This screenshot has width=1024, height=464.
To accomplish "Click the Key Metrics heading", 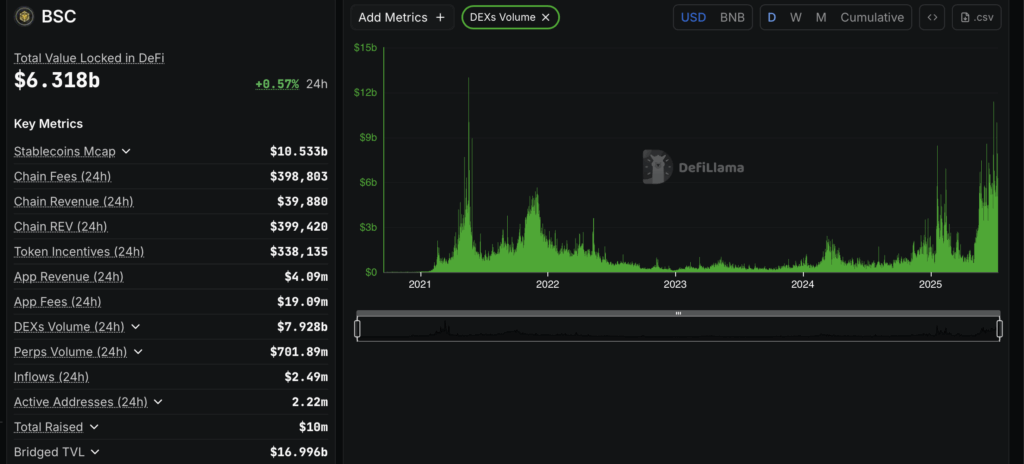I will pyautogui.click(x=48, y=124).
